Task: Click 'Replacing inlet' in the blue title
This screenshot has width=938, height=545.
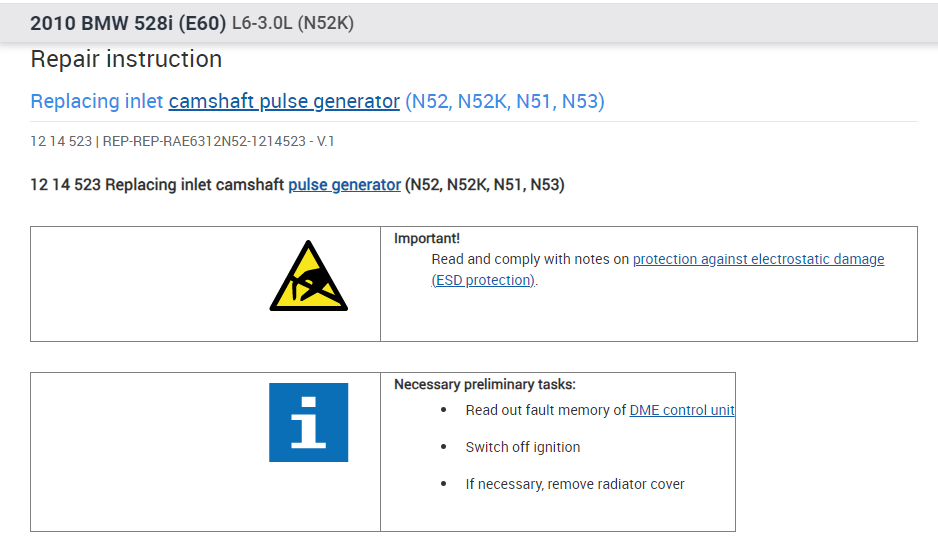Action: 97,101
